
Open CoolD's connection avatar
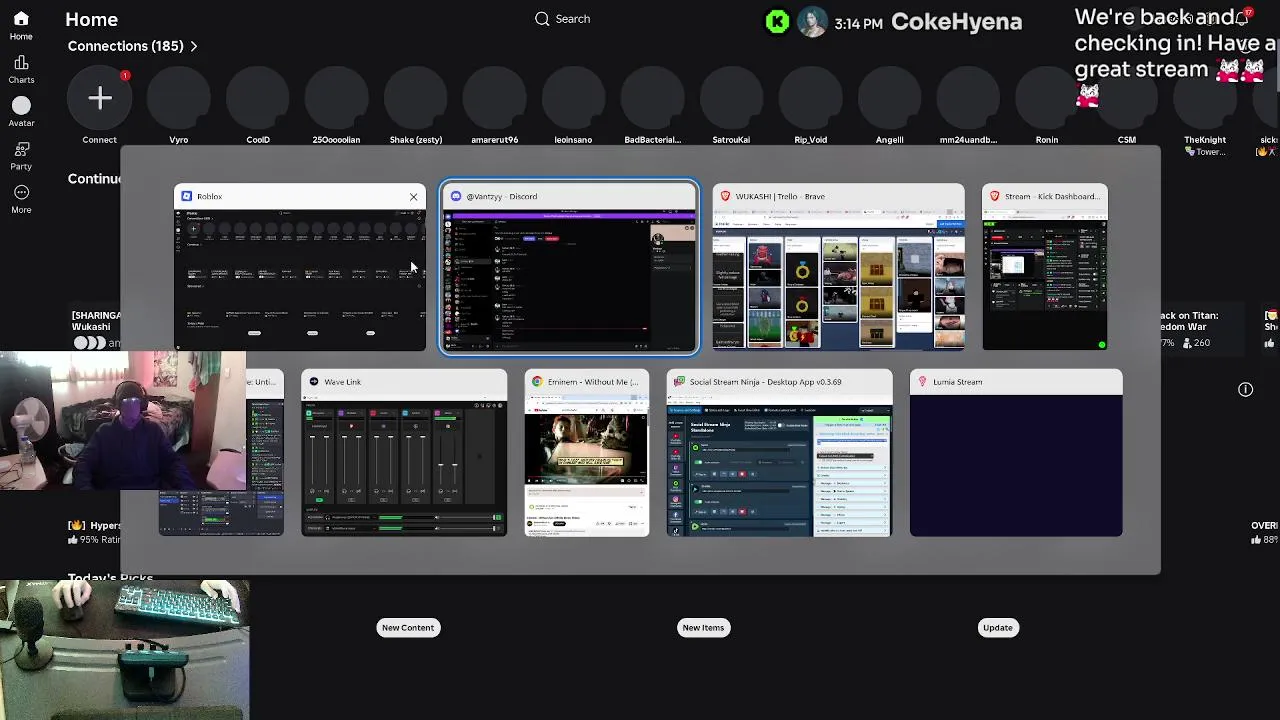(258, 98)
